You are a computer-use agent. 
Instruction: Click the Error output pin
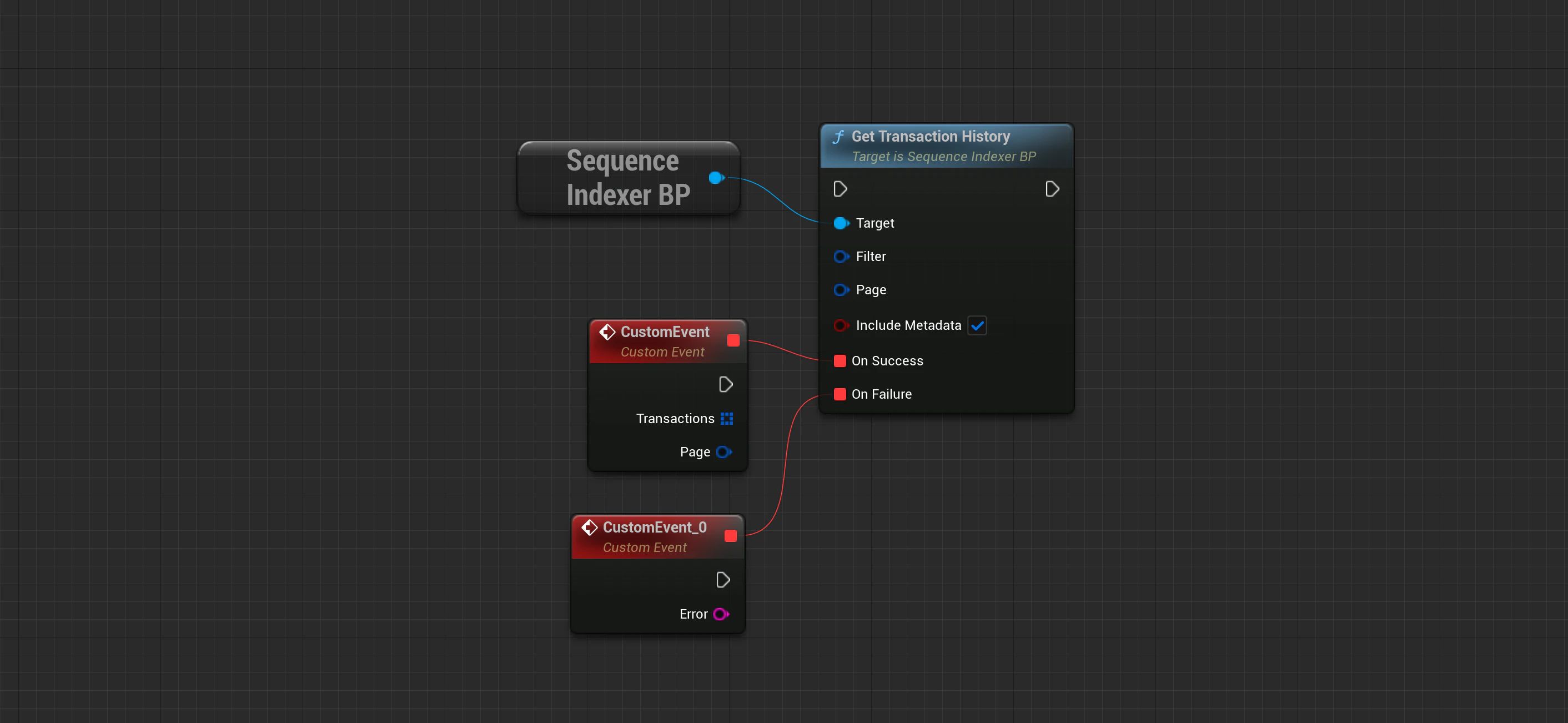721,614
